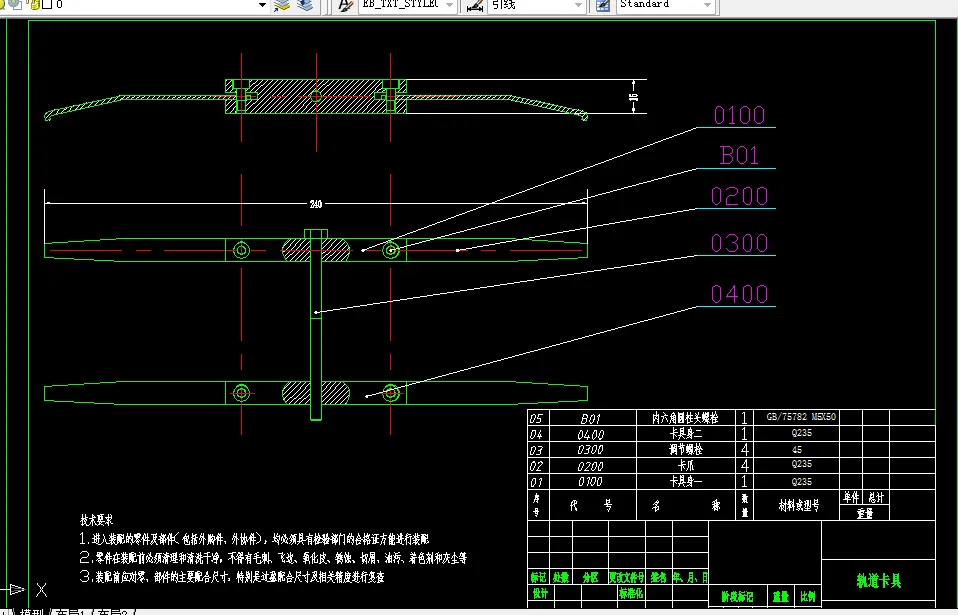Click the 内六角圆柱头螺栓 cell in parts list
This screenshot has width=958, height=615.
click(685, 418)
